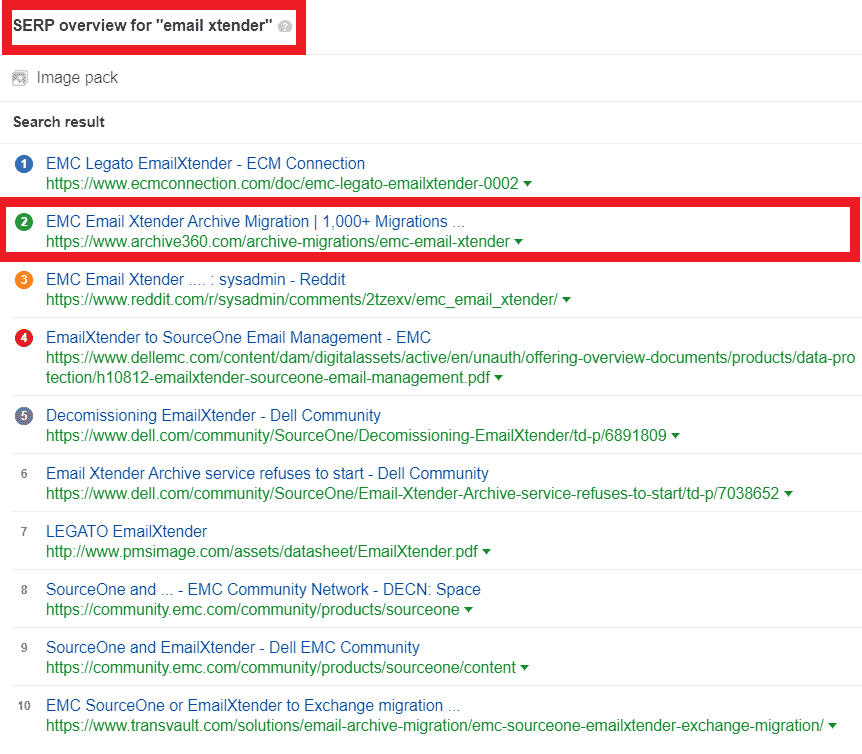Open "Decomissioning EmailXtender - Dell Community" title

[213, 415]
